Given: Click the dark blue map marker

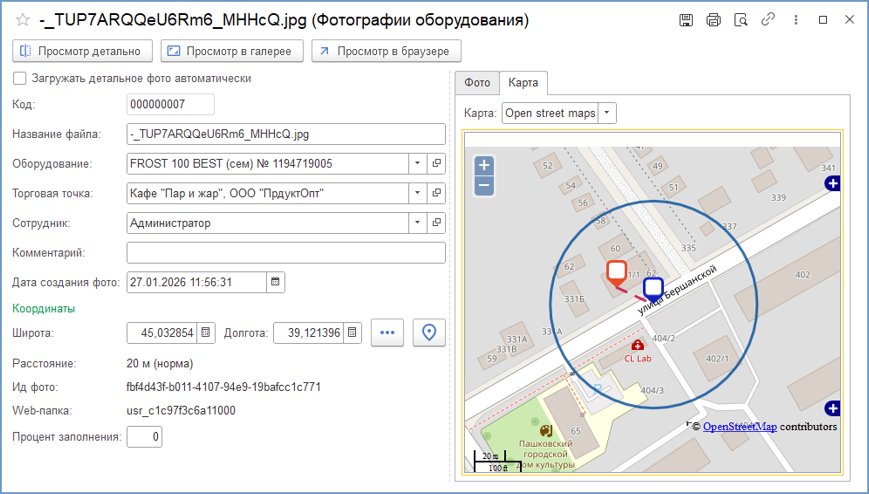Looking at the screenshot, I should coord(653,289).
